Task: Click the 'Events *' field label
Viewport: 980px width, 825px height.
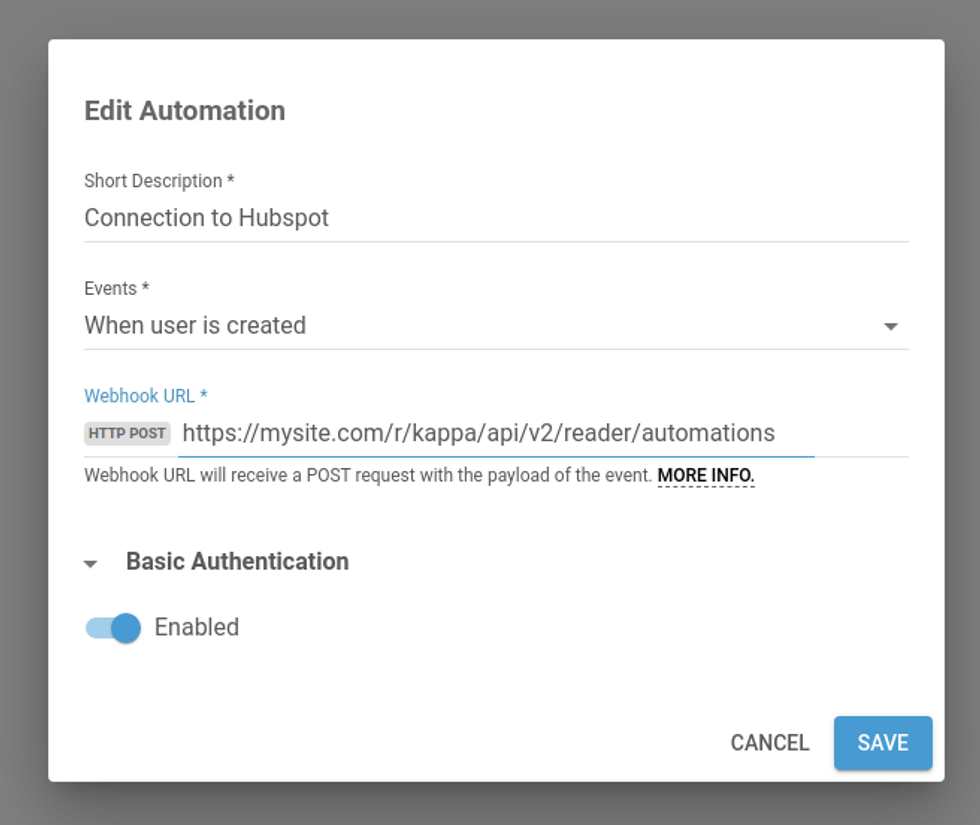Action: (116, 289)
